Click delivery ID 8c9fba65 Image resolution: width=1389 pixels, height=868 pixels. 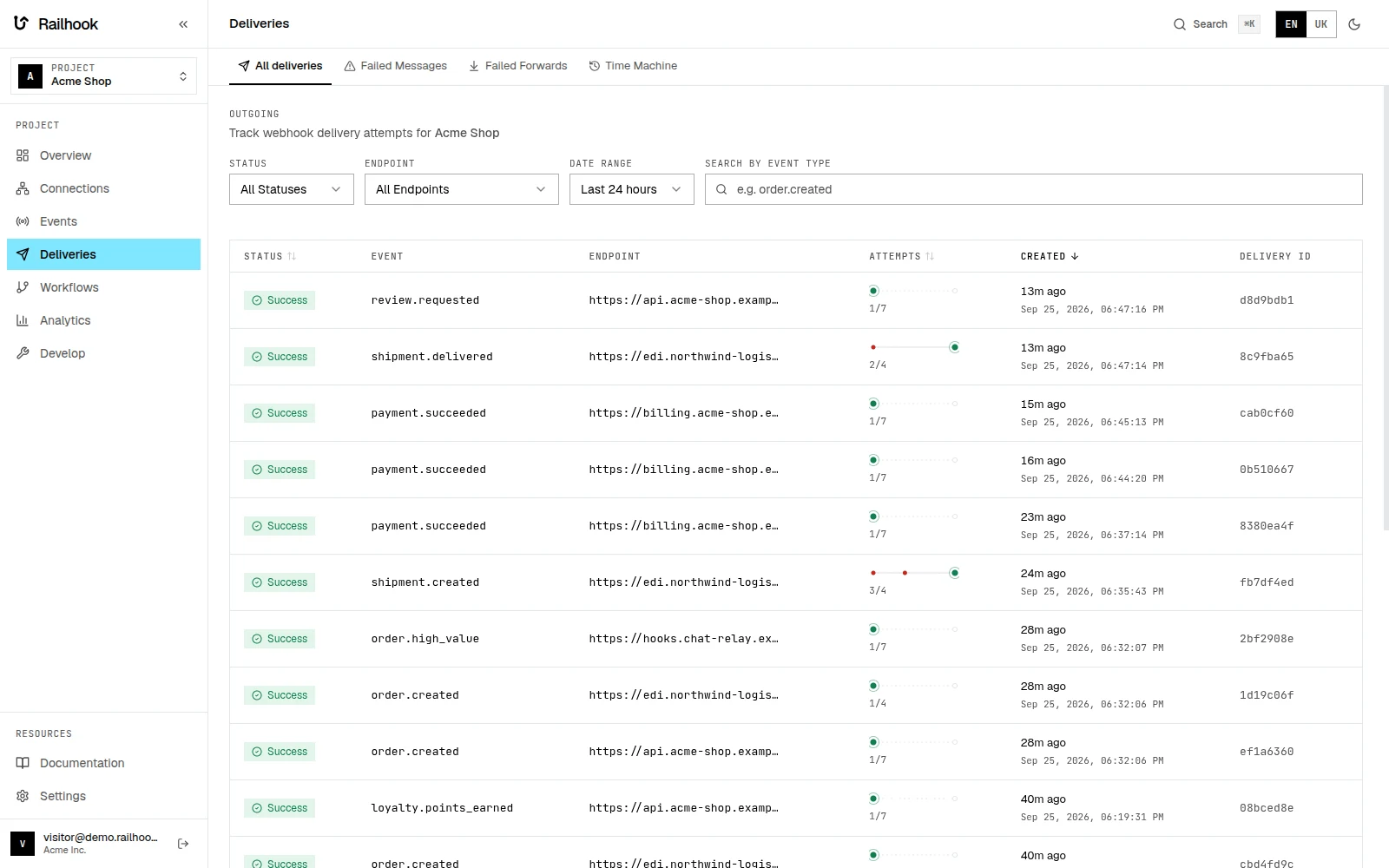click(x=1267, y=357)
